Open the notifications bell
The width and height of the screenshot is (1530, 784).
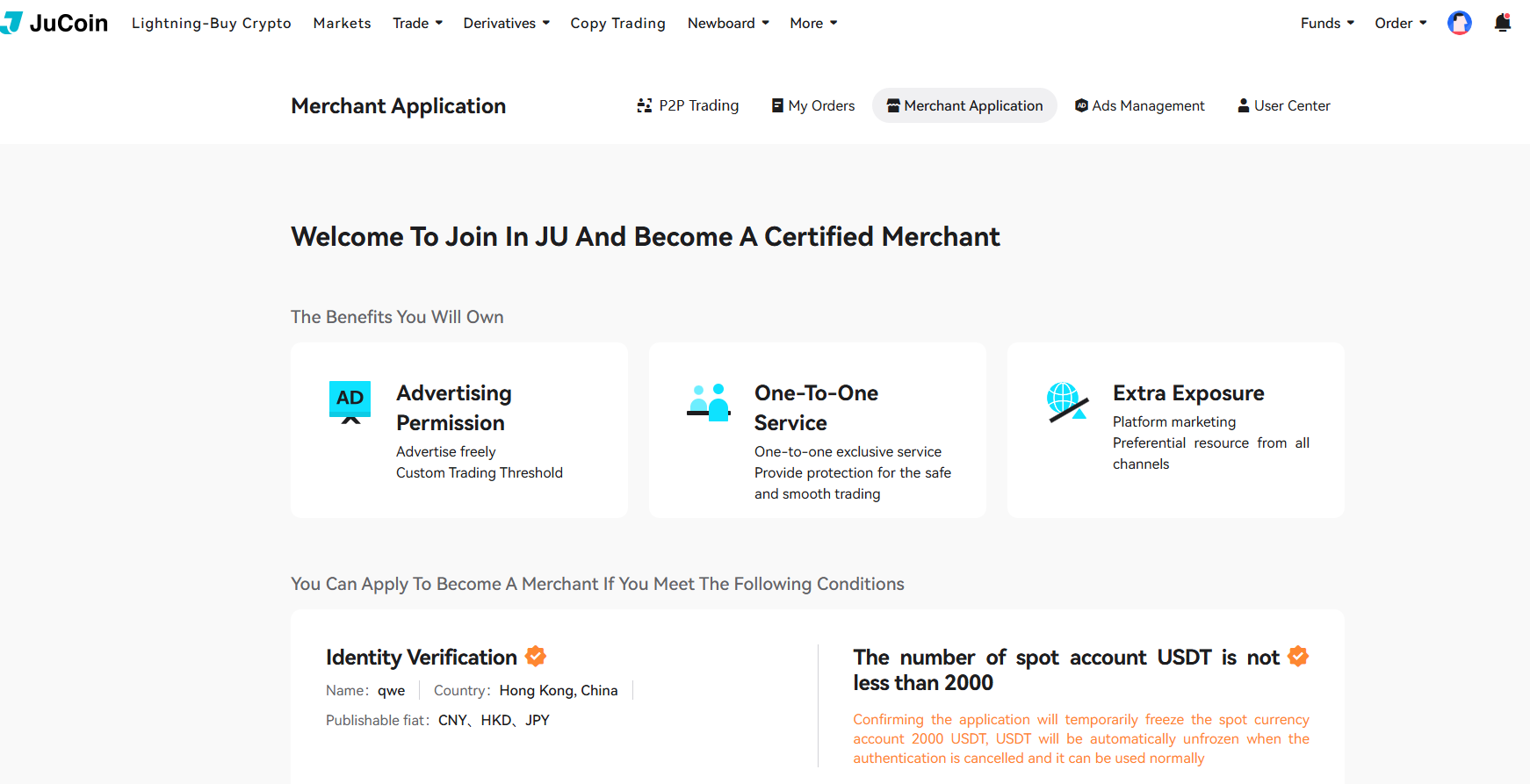1502,23
